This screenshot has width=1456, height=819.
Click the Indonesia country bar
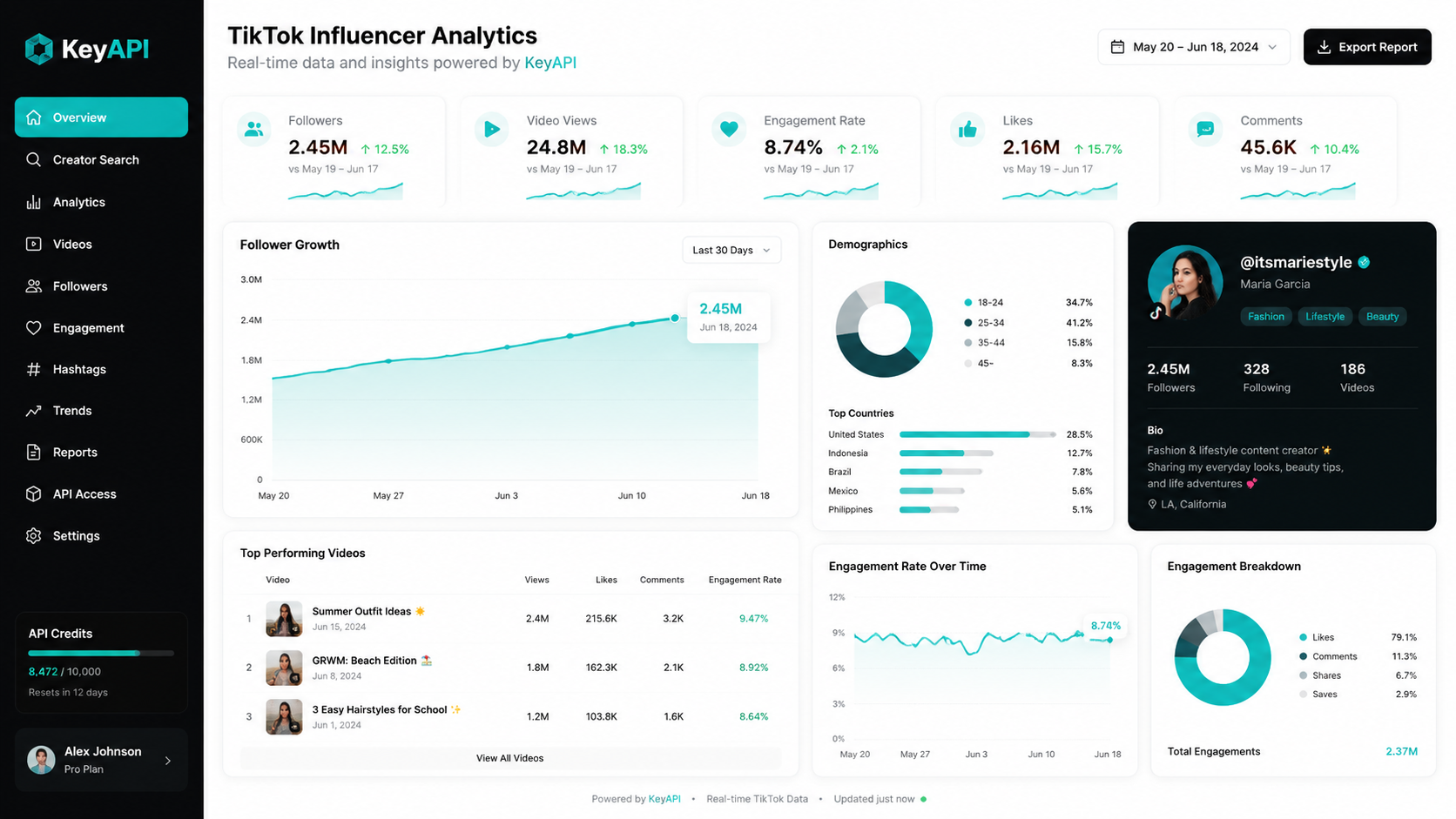(x=947, y=453)
